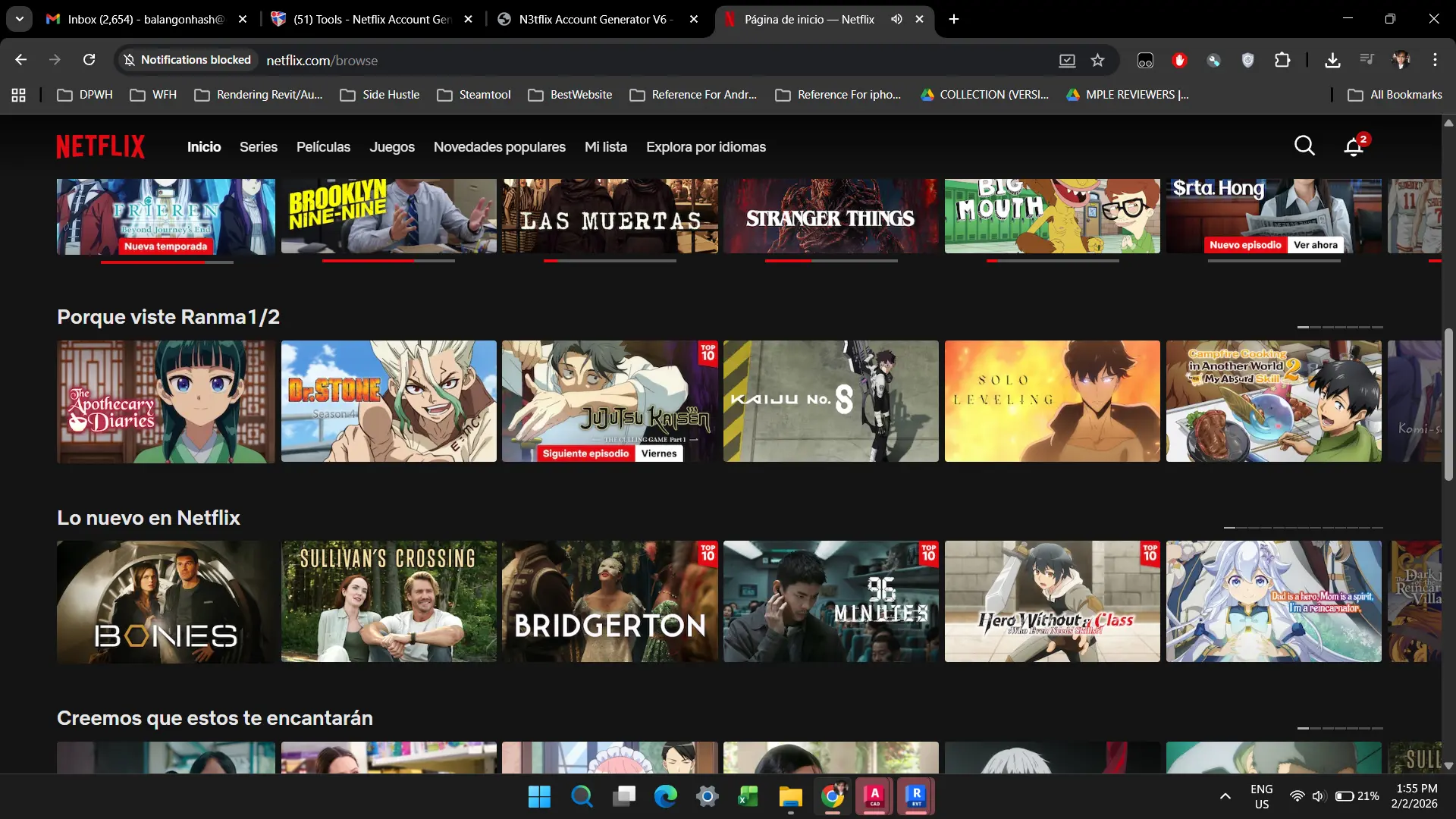Click Porque viste Ranma1/2 row title
The image size is (1456, 819).
168,317
